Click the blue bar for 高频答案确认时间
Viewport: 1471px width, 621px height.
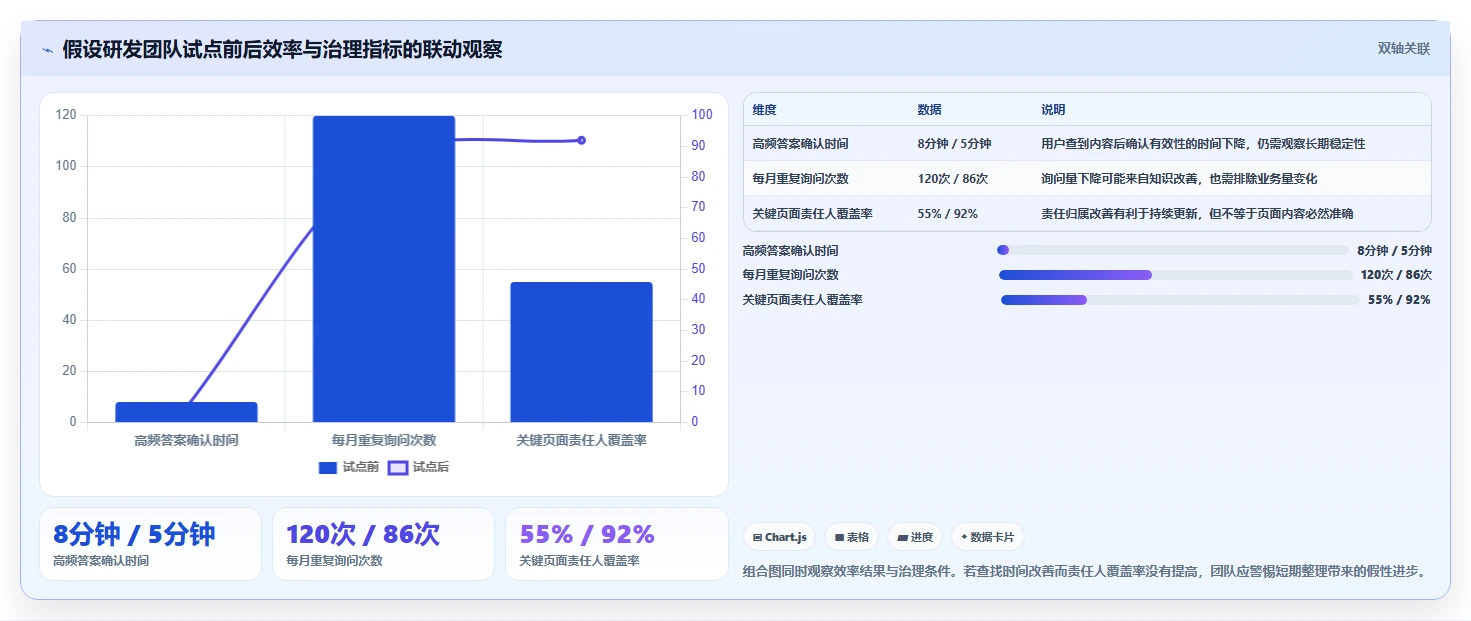coord(186,412)
